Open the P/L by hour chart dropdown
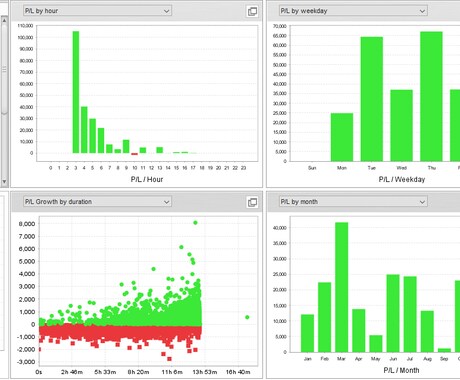Viewport: 460px width, 380px height. point(98,11)
